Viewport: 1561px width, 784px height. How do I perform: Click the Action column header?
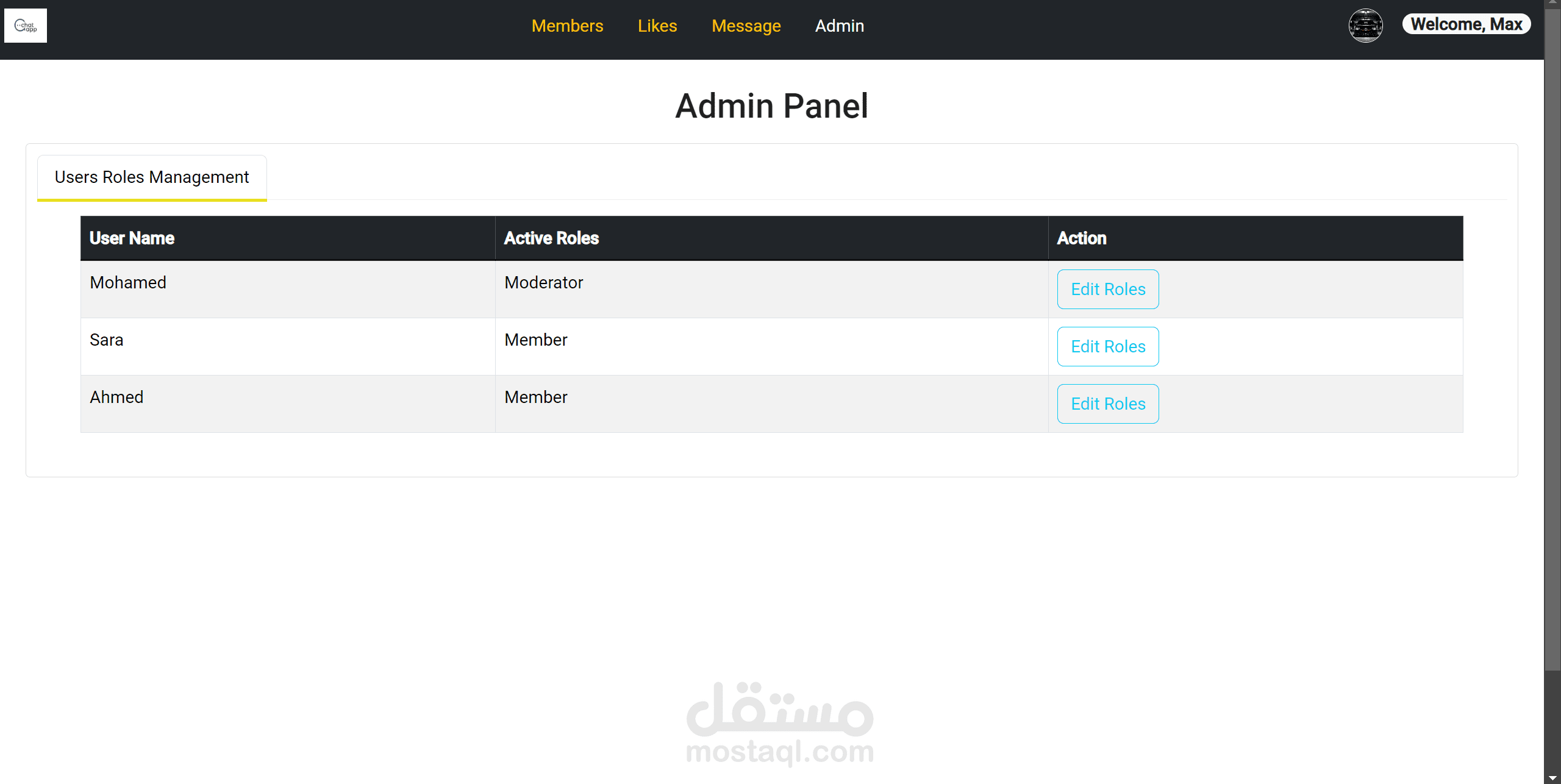pos(1081,238)
